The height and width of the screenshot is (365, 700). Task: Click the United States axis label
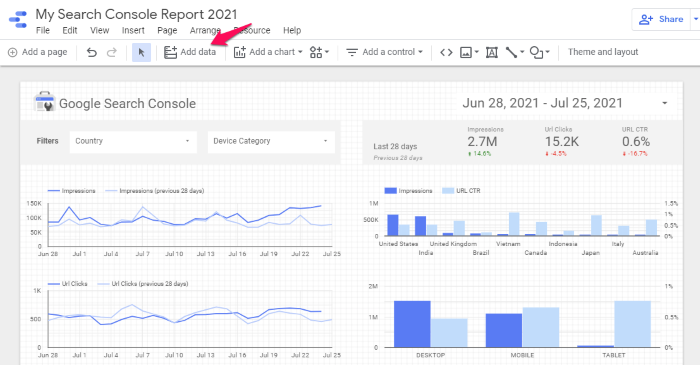click(398, 244)
